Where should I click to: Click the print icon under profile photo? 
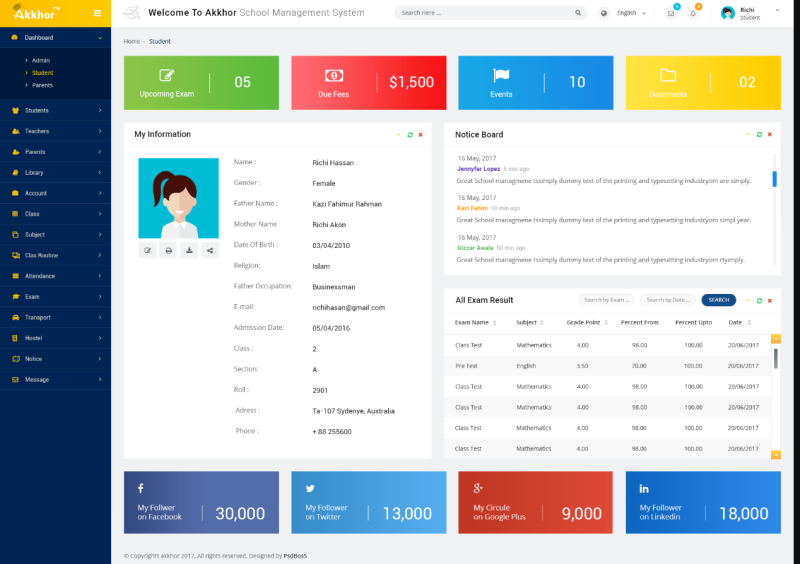(169, 250)
